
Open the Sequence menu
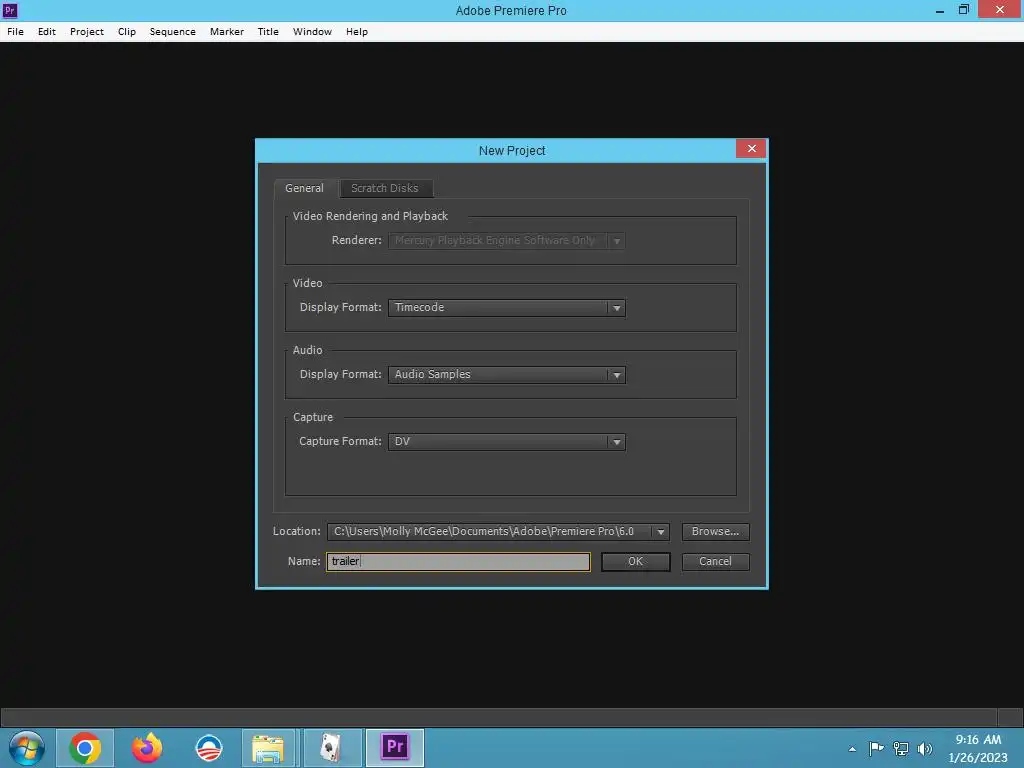(172, 31)
